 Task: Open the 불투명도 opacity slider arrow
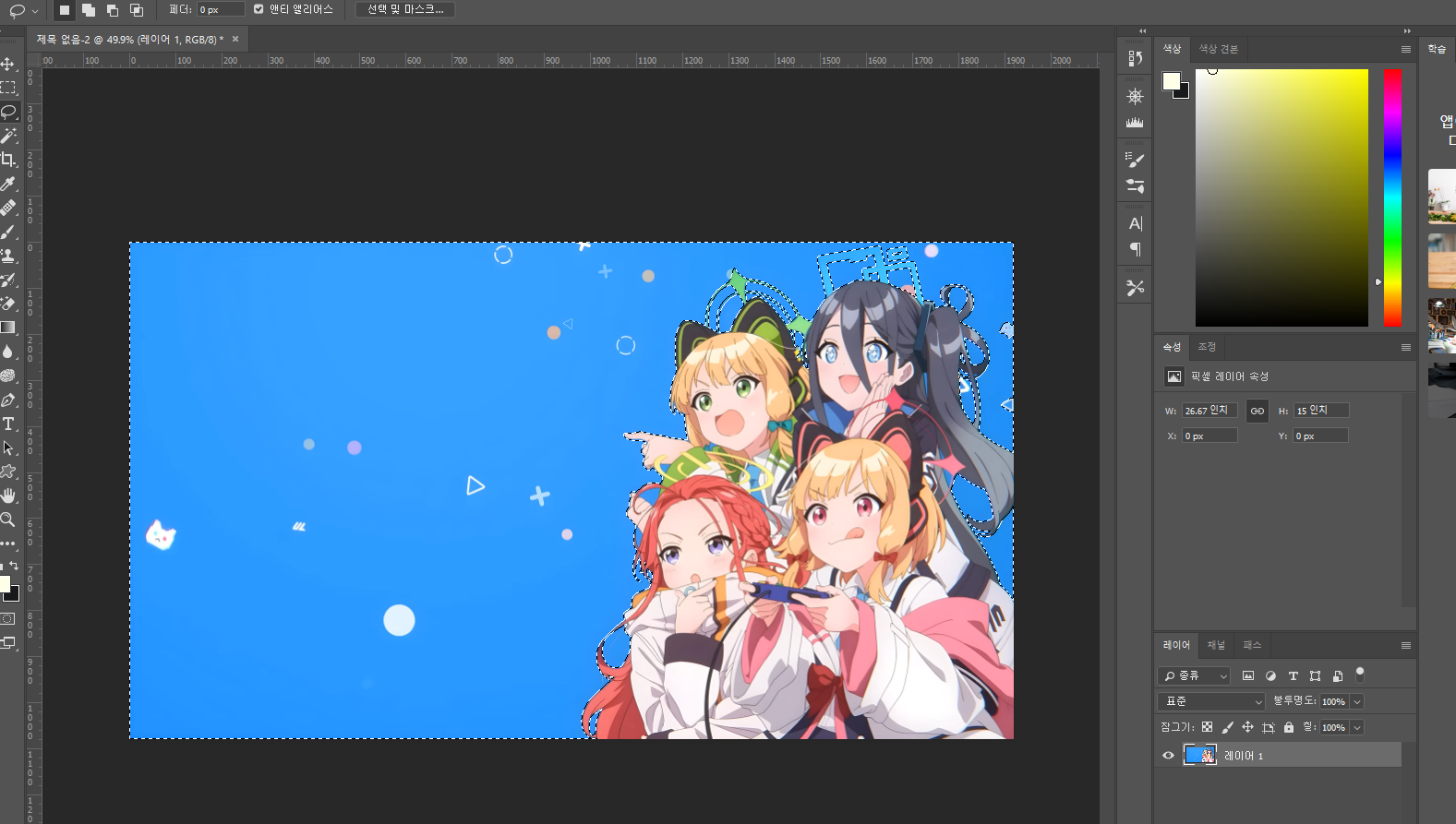[x=1357, y=701]
